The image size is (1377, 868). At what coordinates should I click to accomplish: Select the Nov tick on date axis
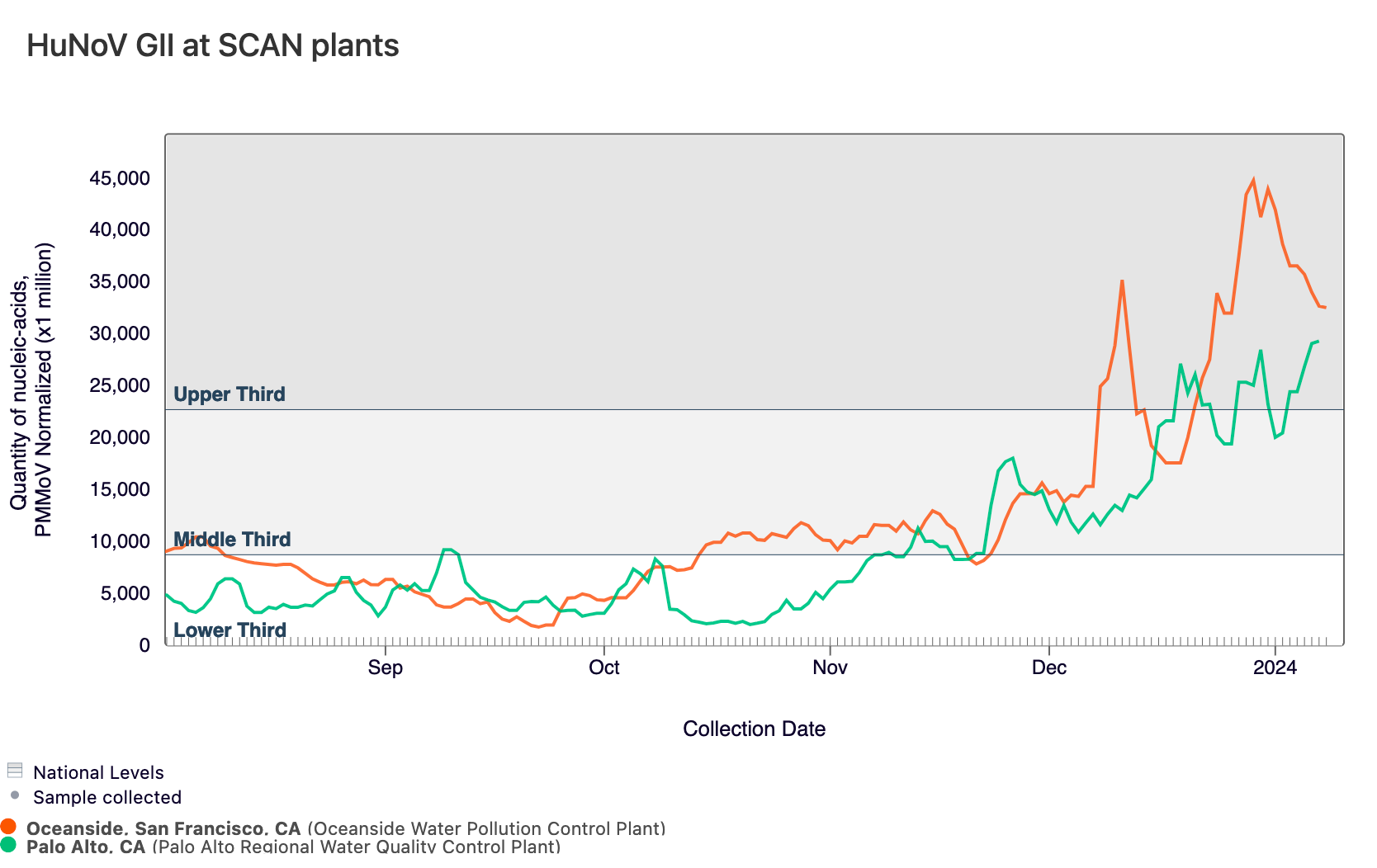[830, 667]
